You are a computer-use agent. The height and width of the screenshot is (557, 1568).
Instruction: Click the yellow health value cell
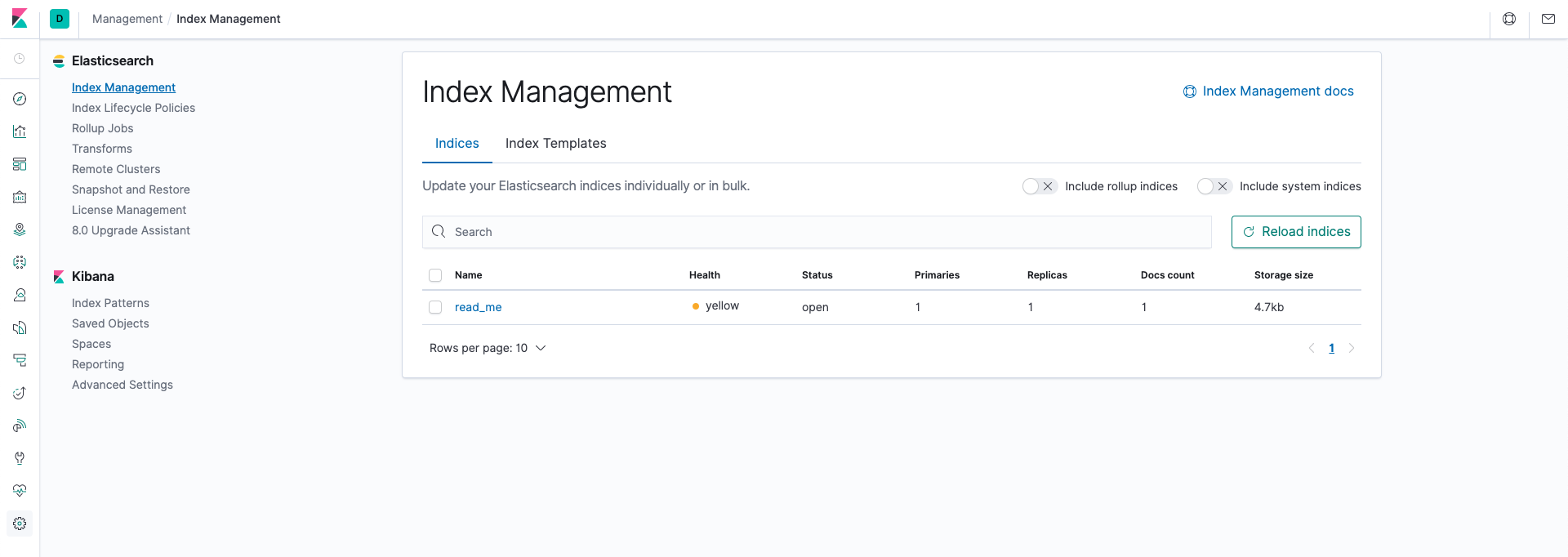[715, 306]
